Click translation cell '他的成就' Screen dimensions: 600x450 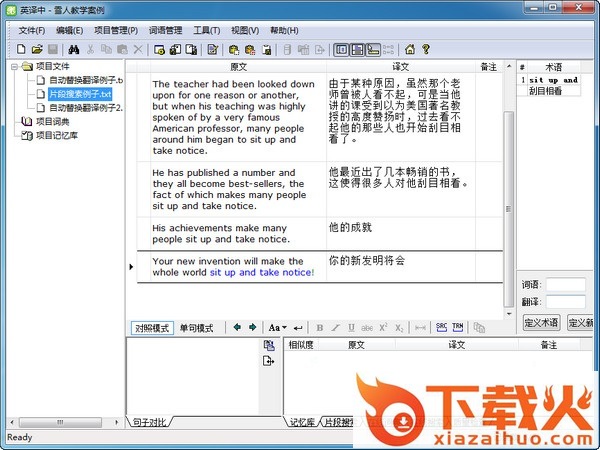click(350, 227)
